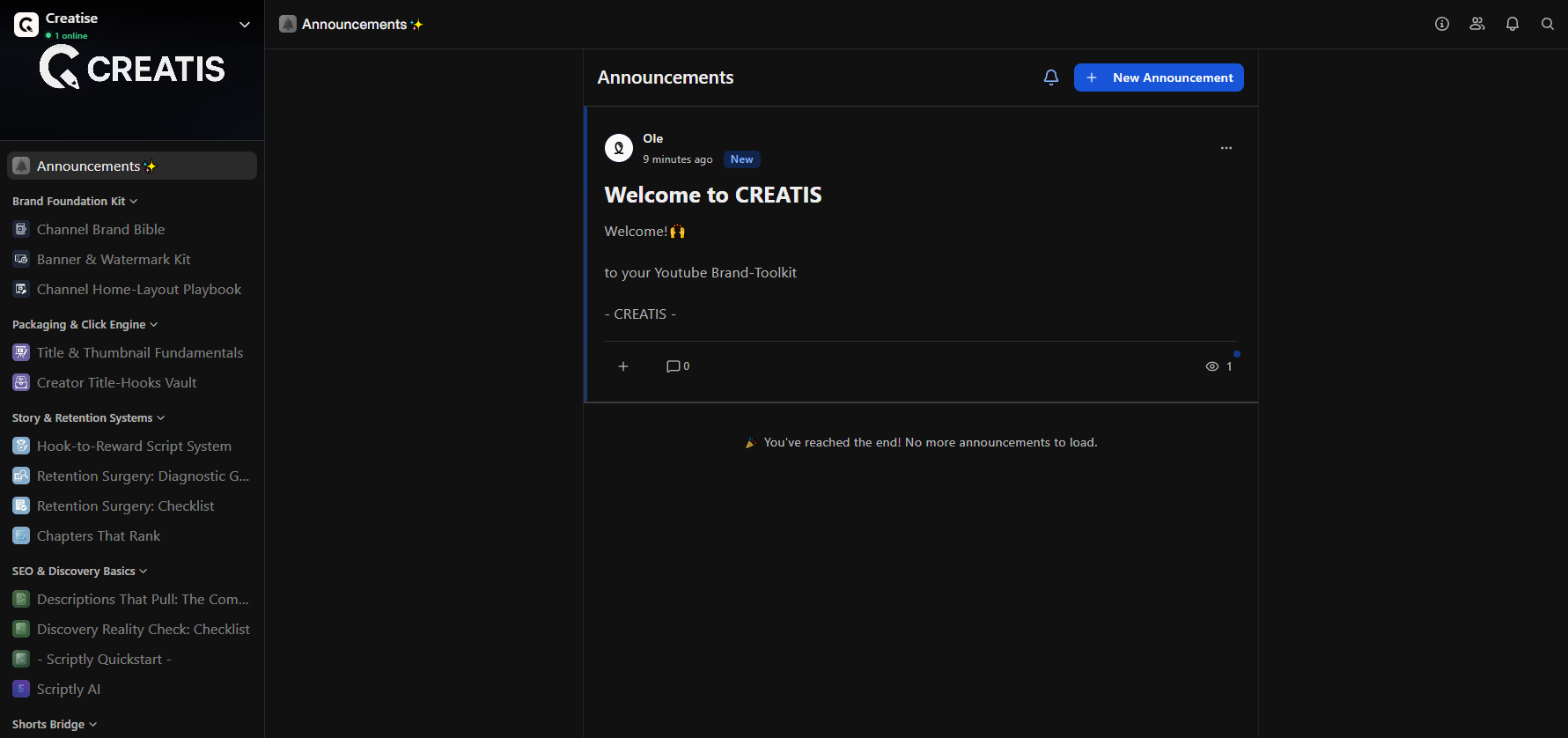Collapse the Shorts Bridge section
Image resolution: width=1568 pixels, height=738 pixels.
click(x=55, y=724)
